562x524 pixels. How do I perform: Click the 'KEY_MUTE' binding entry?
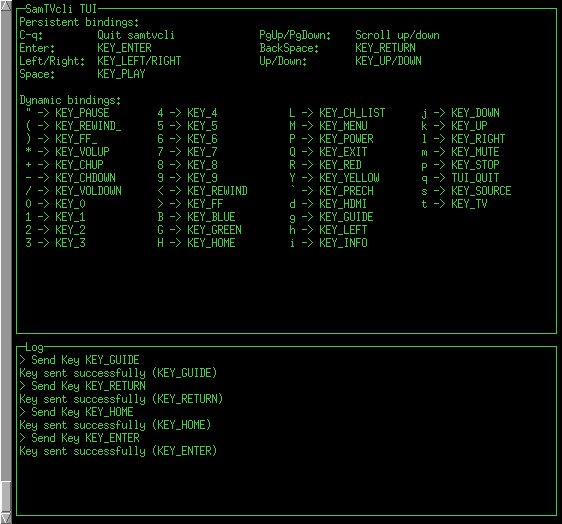point(475,152)
